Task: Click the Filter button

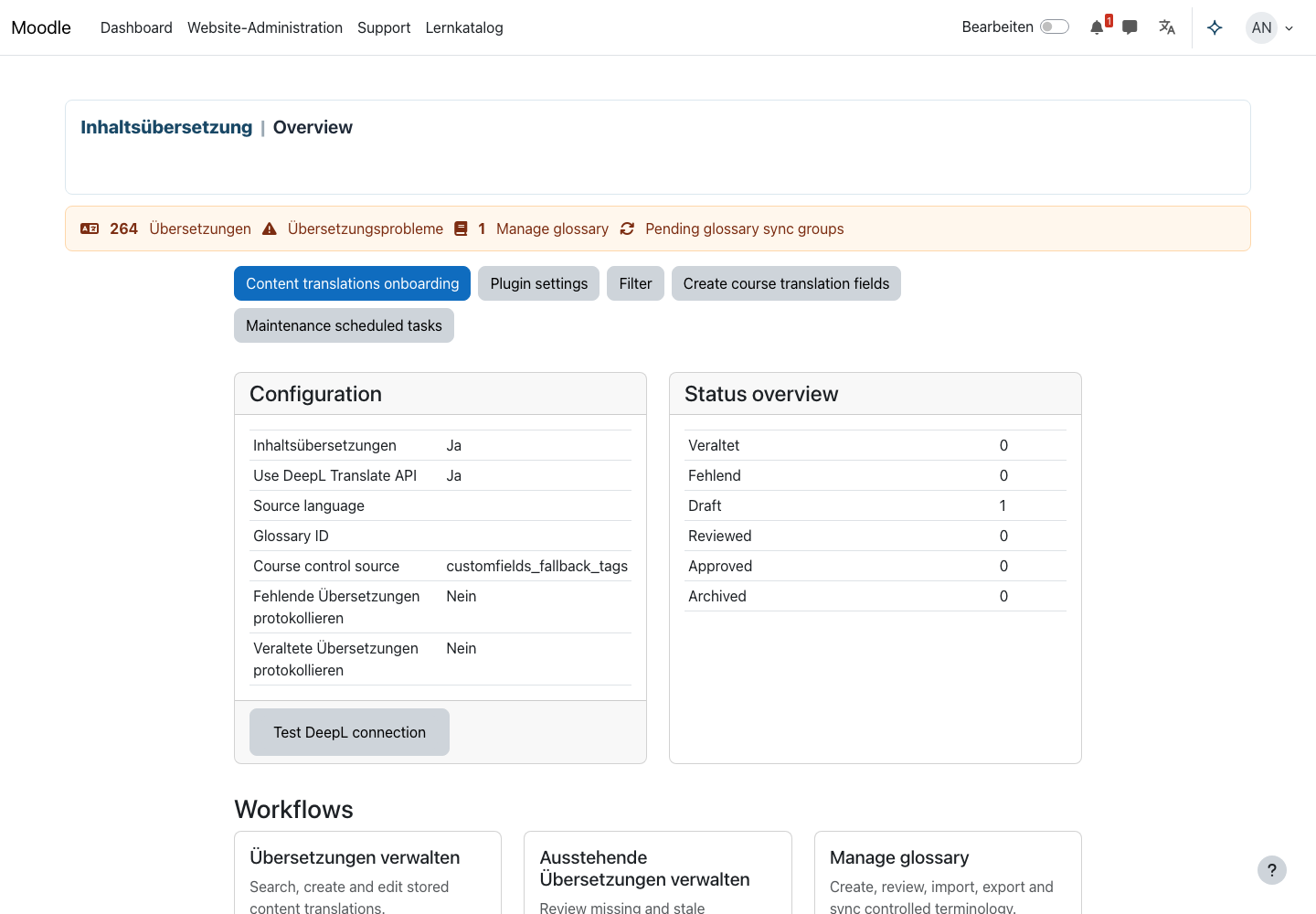Action: (x=635, y=283)
